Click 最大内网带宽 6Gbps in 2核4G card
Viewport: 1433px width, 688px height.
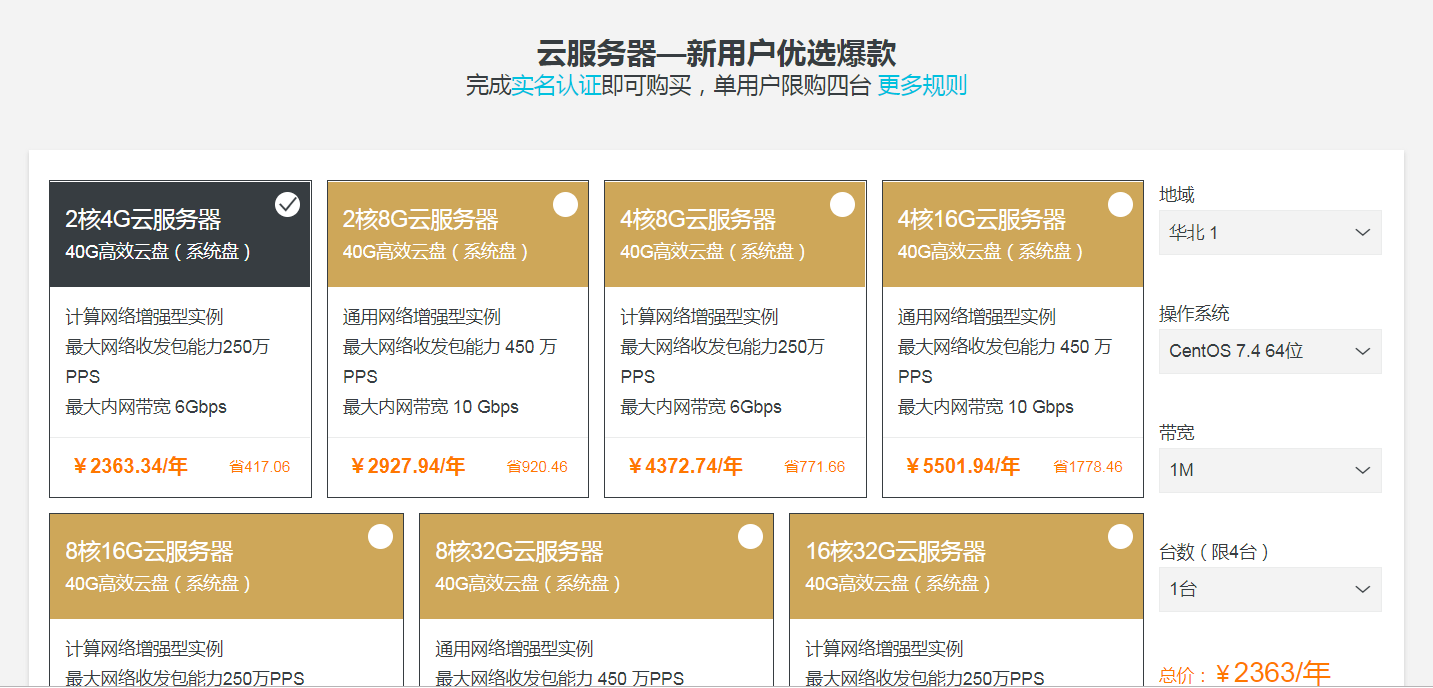point(146,407)
